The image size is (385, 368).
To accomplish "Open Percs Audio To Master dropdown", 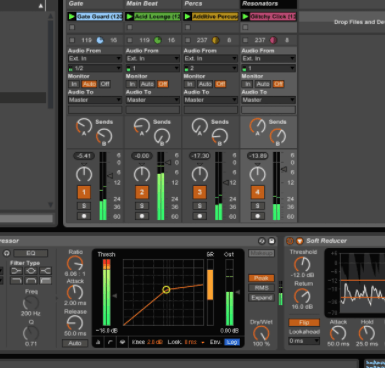I will coord(210,100).
